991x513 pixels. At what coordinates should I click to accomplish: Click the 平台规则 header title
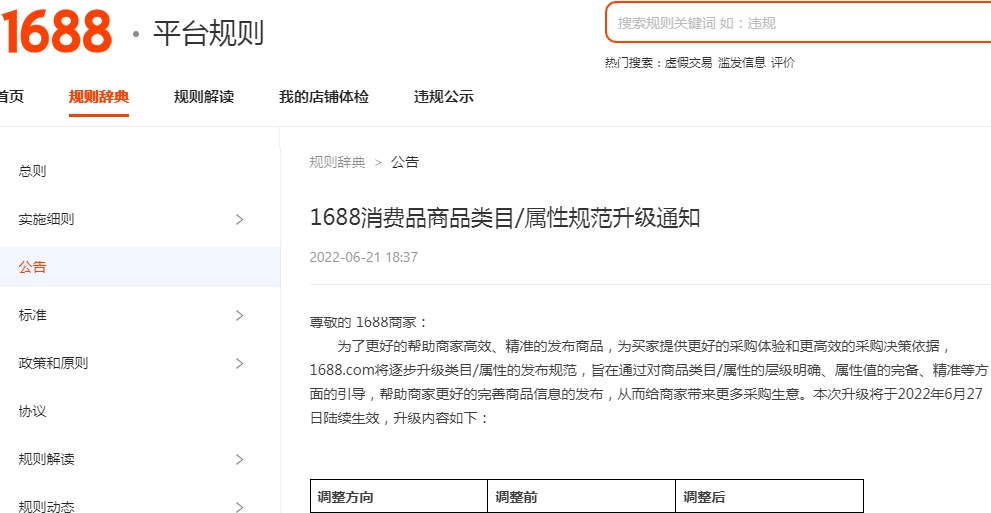[x=208, y=33]
